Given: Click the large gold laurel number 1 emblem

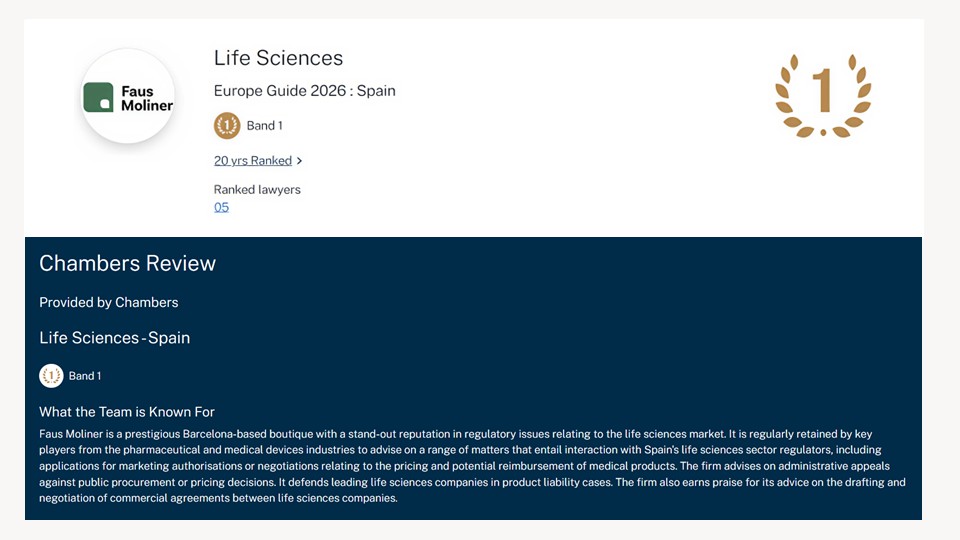Looking at the screenshot, I should pyautogui.click(x=823, y=95).
